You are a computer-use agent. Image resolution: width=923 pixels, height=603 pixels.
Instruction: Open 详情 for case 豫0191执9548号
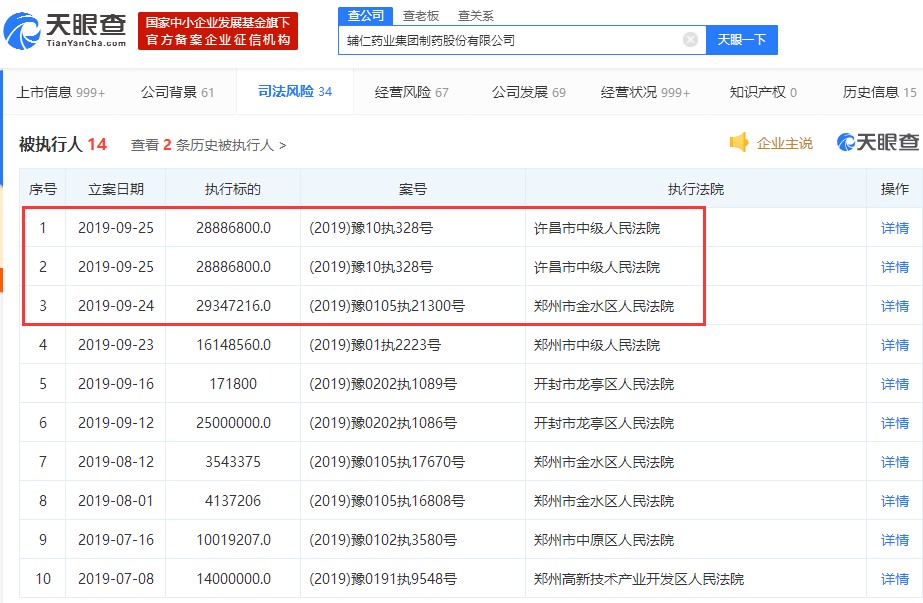coord(895,579)
